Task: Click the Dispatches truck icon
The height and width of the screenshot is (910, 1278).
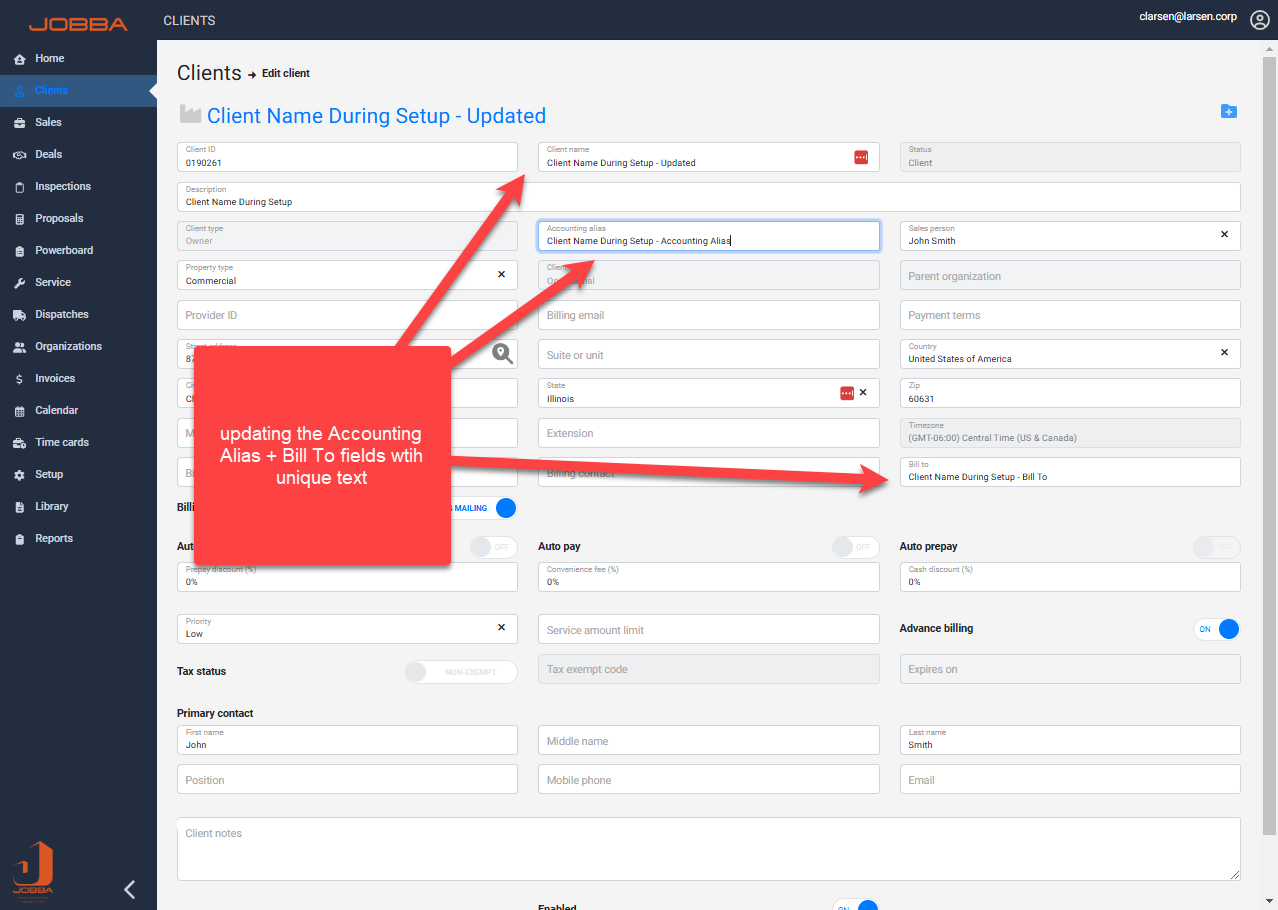Action: point(19,315)
